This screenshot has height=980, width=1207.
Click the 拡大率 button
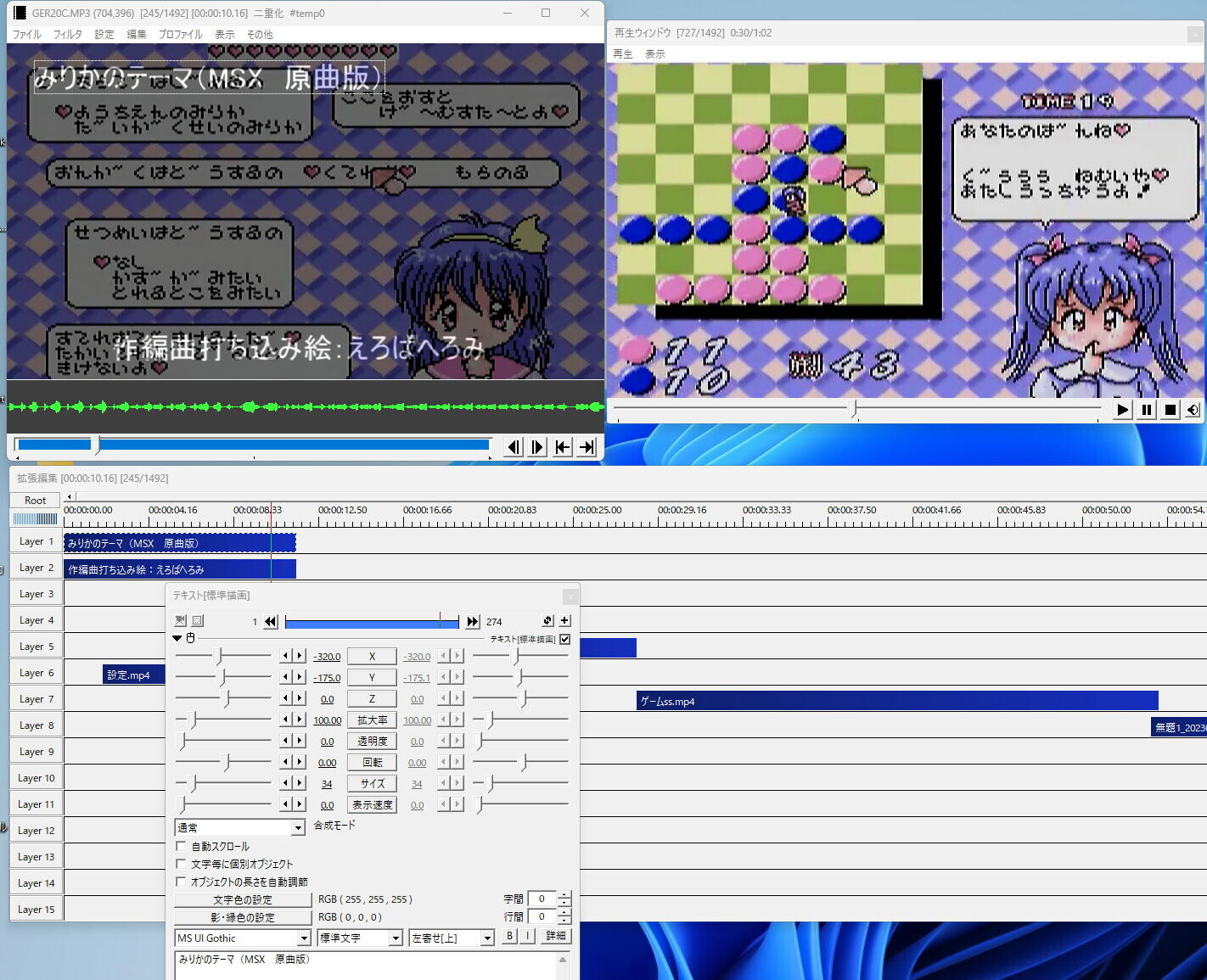click(x=372, y=720)
